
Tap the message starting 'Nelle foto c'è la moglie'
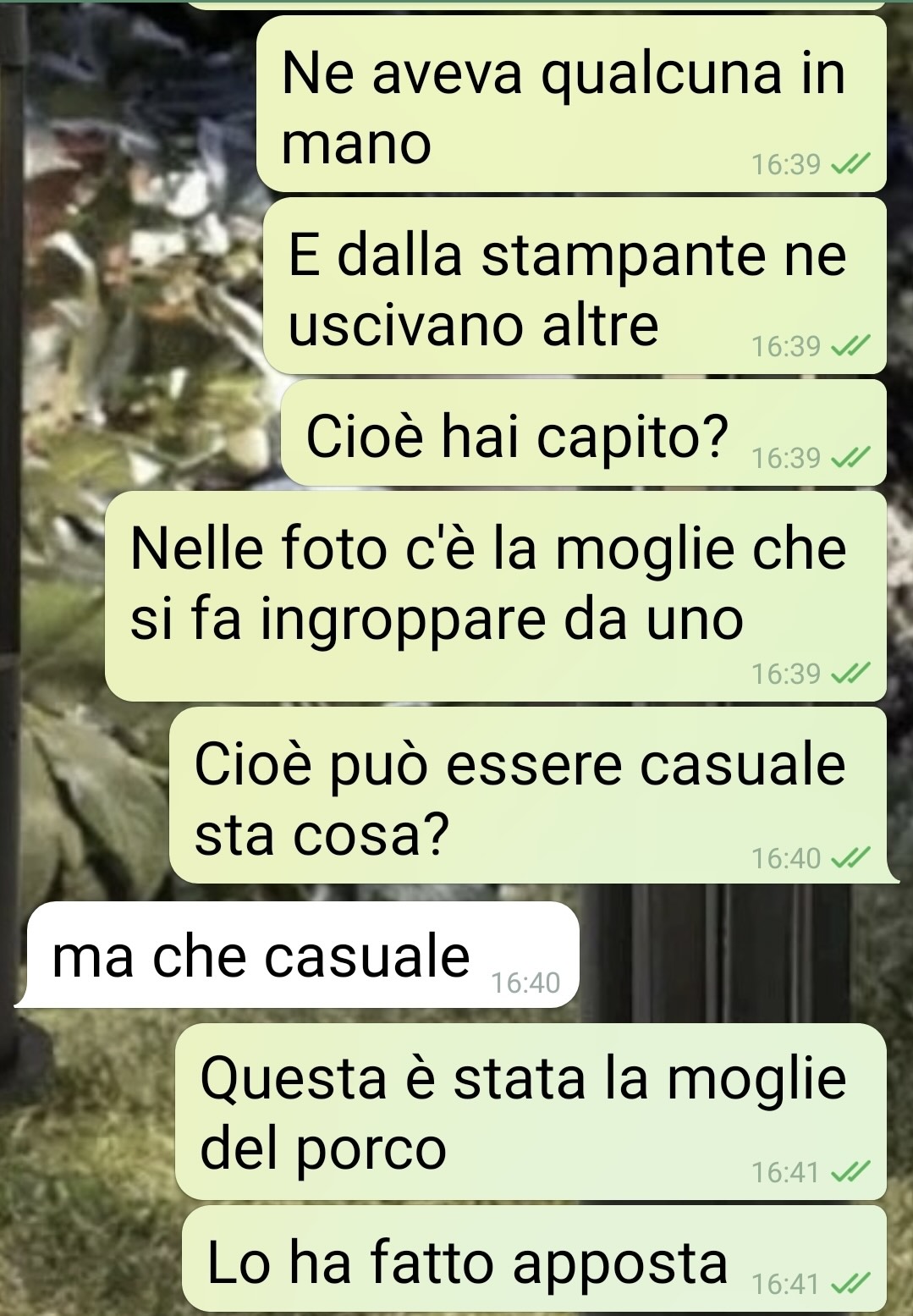(x=496, y=597)
